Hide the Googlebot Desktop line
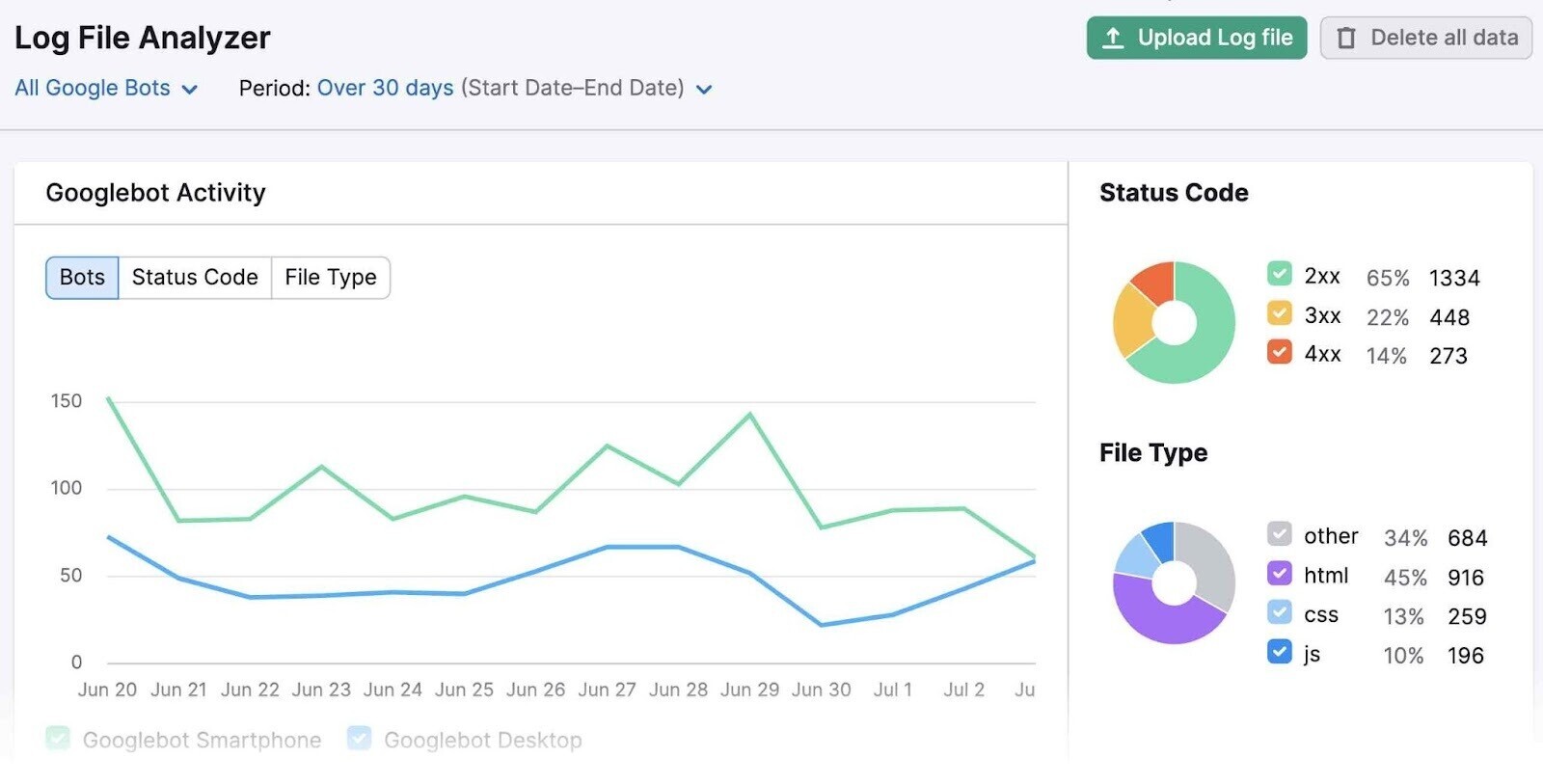Viewport: 1543px width, 784px height. tap(359, 739)
